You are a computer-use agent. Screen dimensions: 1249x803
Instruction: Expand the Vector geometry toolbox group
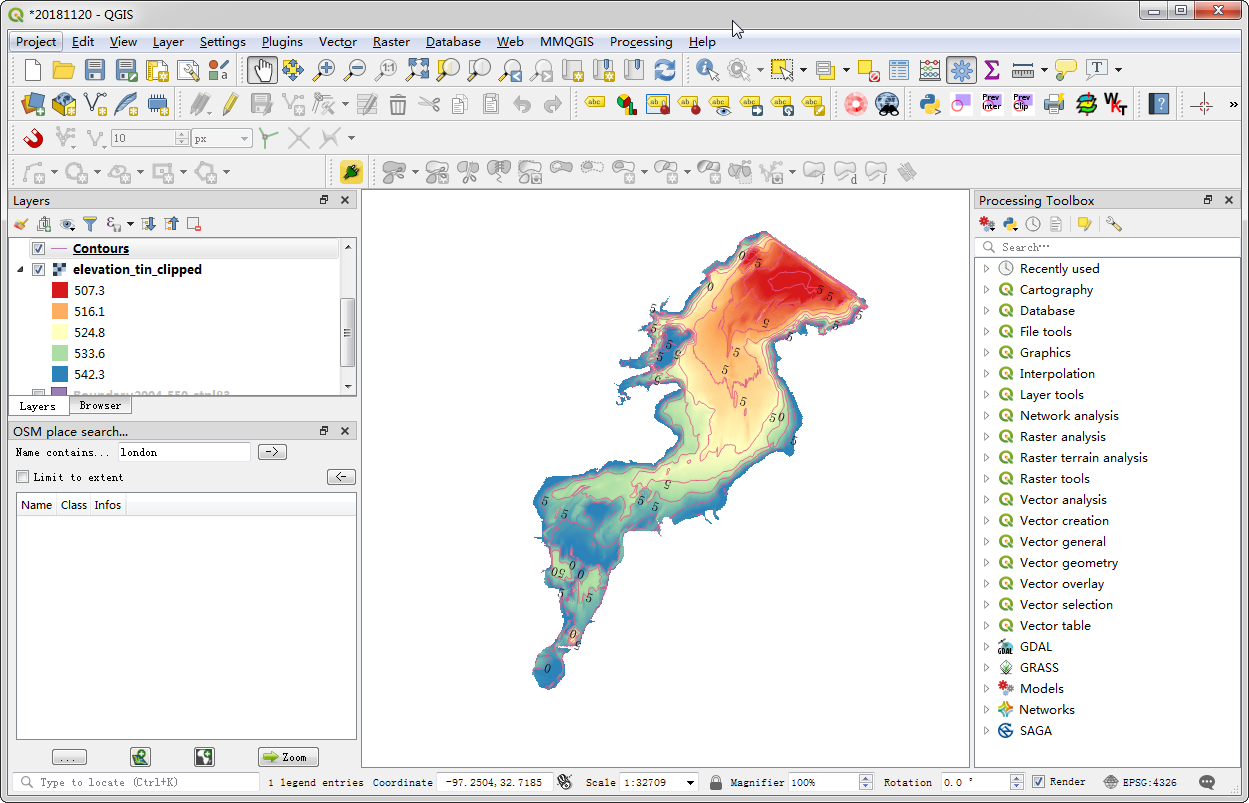tap(986, 562)
